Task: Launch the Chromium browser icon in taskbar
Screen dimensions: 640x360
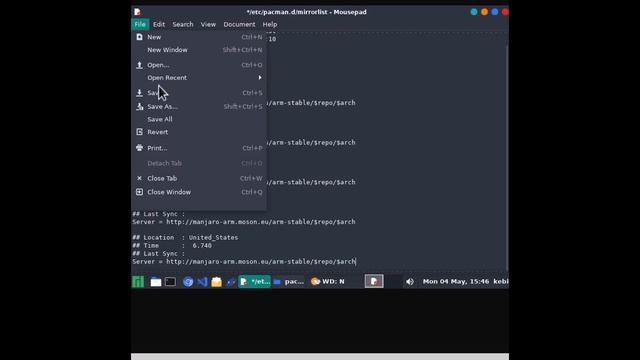Action: point(188,282)
